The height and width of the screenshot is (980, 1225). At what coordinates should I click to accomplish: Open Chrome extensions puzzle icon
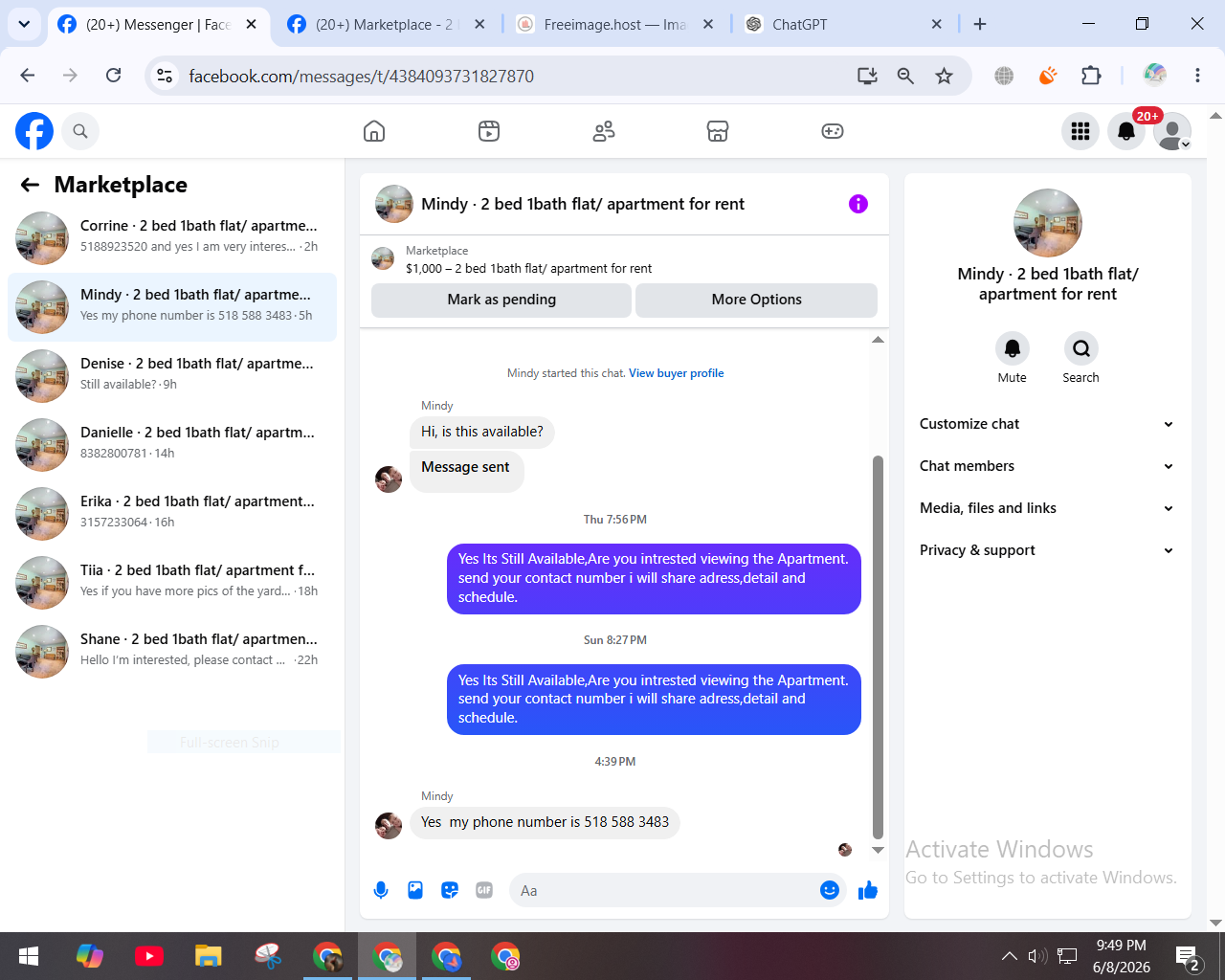click(1091, 76)
